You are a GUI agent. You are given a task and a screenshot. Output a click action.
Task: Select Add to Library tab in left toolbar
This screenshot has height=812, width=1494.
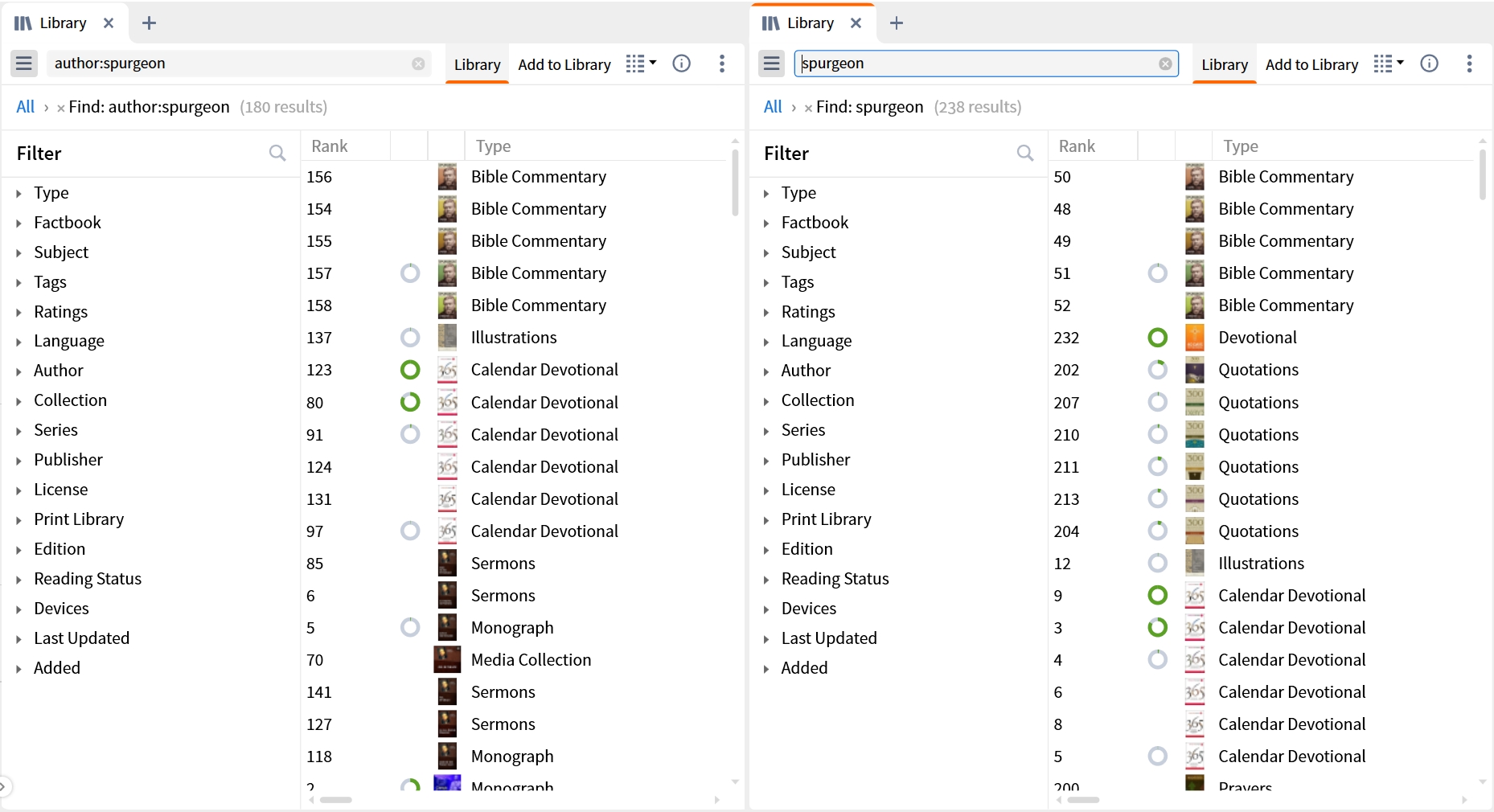click(x=564, y=64)
